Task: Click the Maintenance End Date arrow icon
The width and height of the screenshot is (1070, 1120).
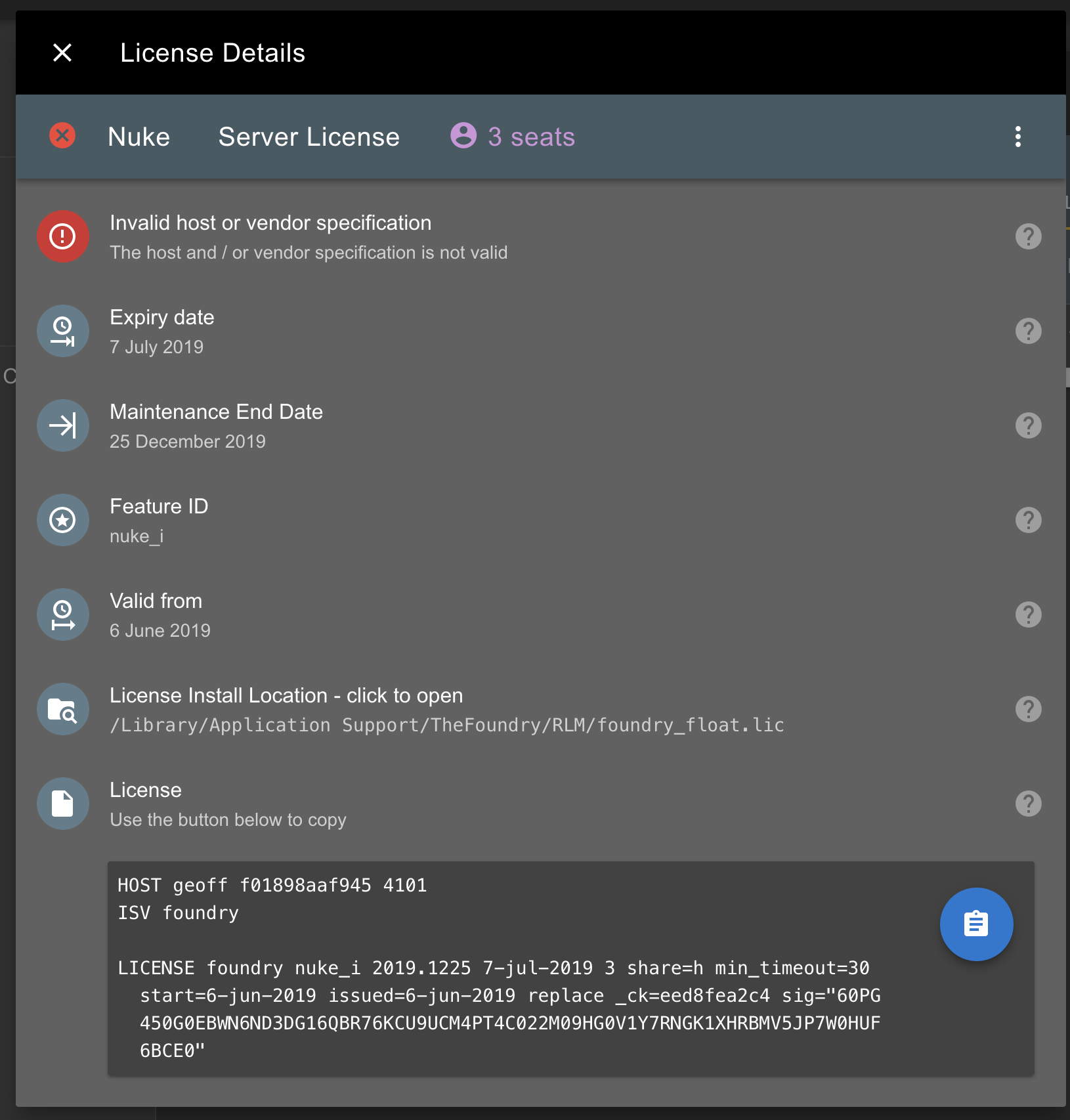Action: tap(63, 425)
